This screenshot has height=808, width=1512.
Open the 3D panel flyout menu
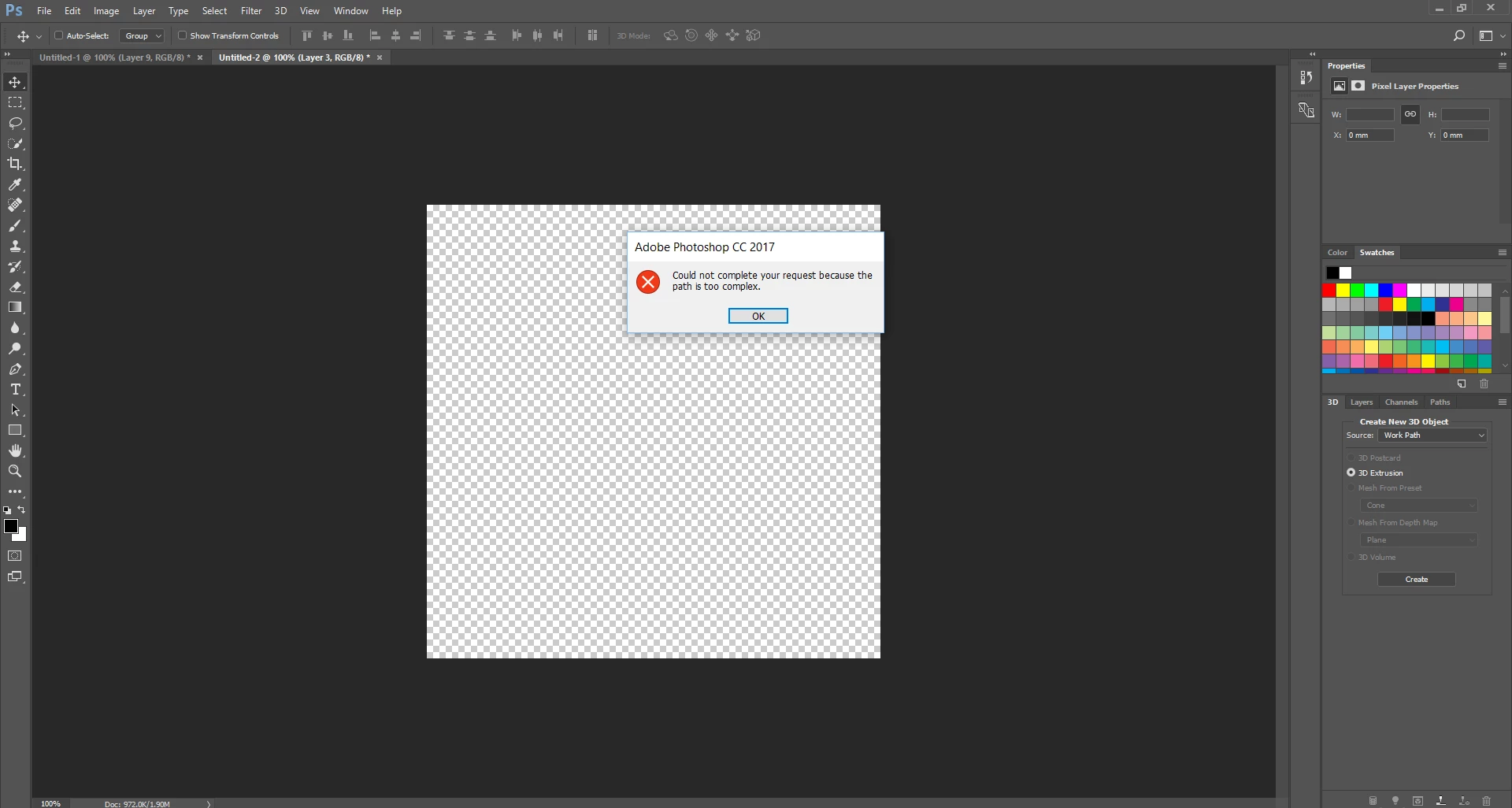tap(1503, 402)
